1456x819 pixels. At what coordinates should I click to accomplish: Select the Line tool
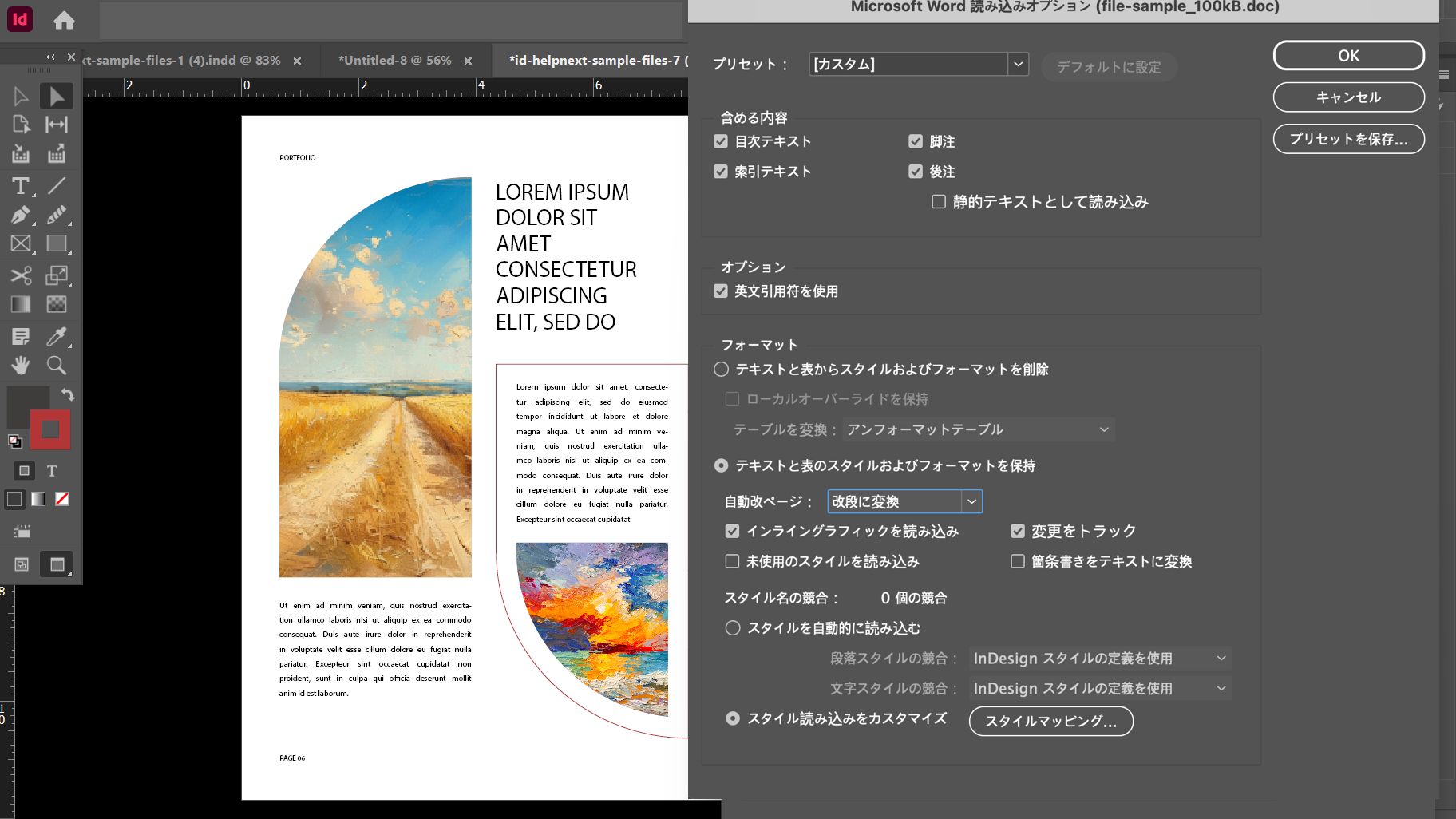point(56,186)
